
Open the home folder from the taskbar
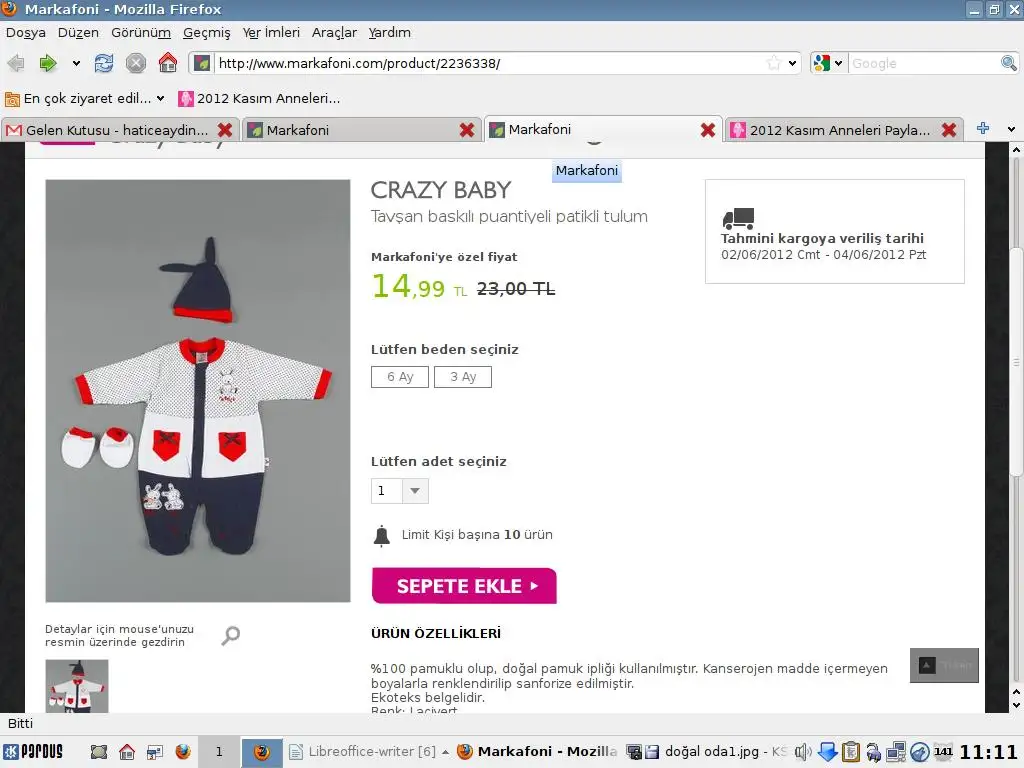pyautogui.click(x=127, y=752)
